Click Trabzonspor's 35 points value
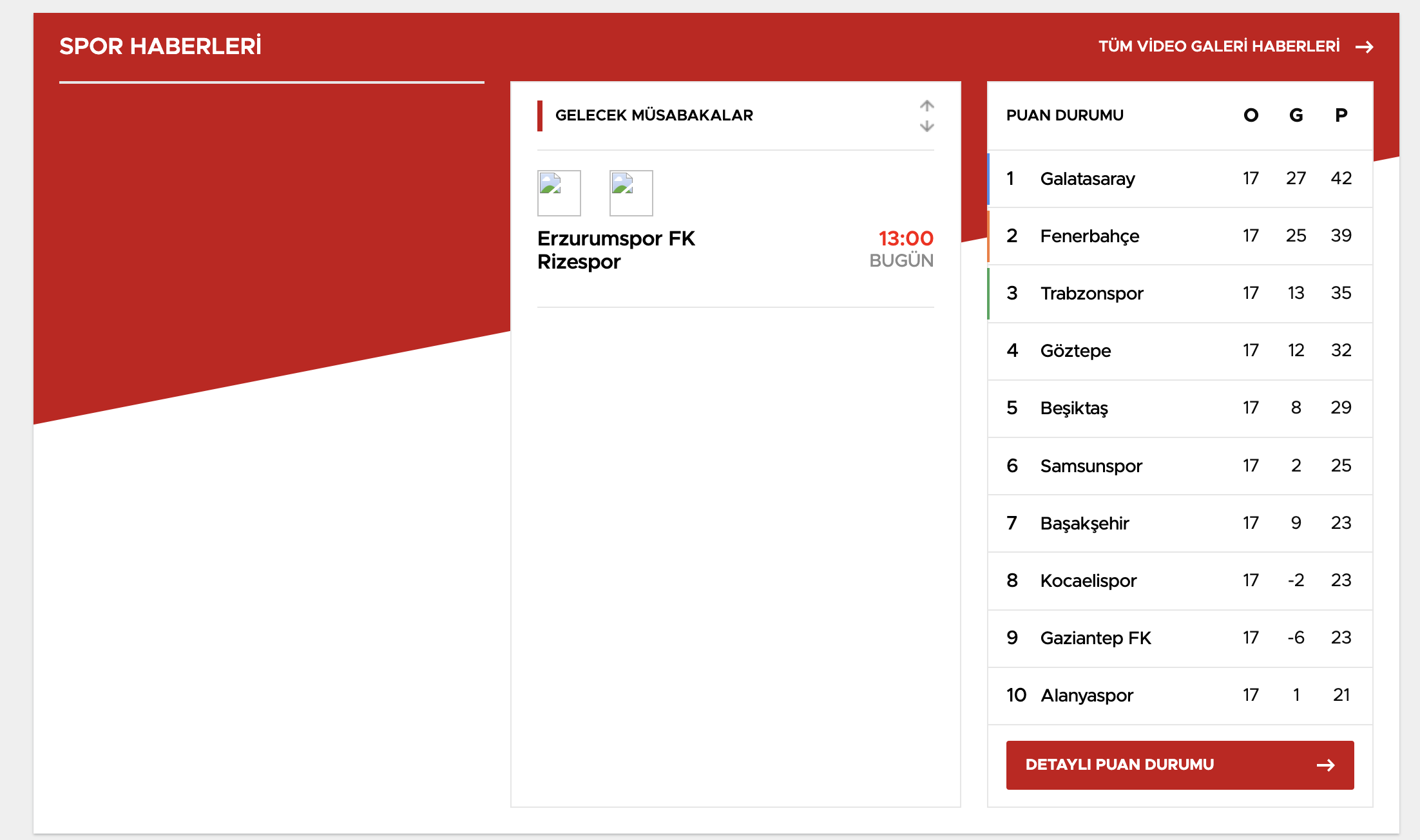The height and width of the screenshot is (840, 1420). (1341, 292)
